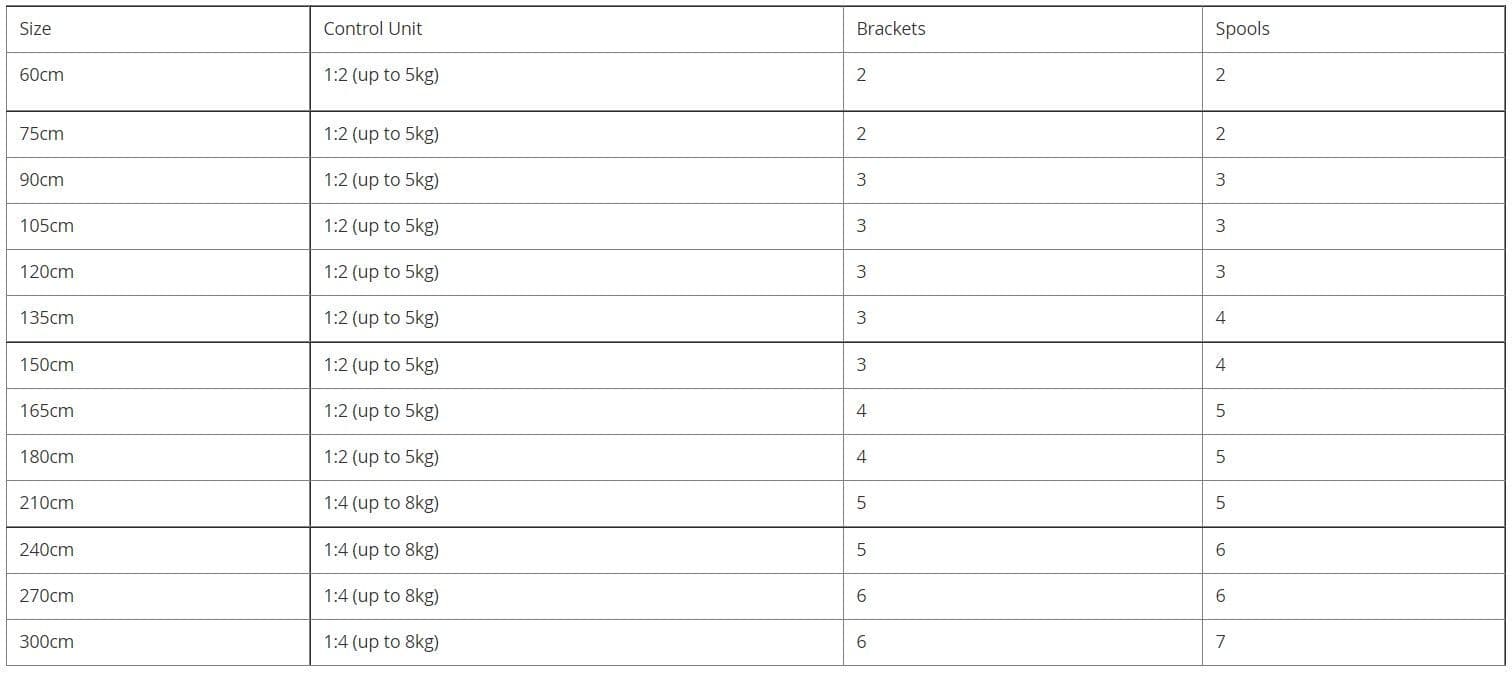
Task: Select the 135cm size cell
Action: tap(46, 318)
